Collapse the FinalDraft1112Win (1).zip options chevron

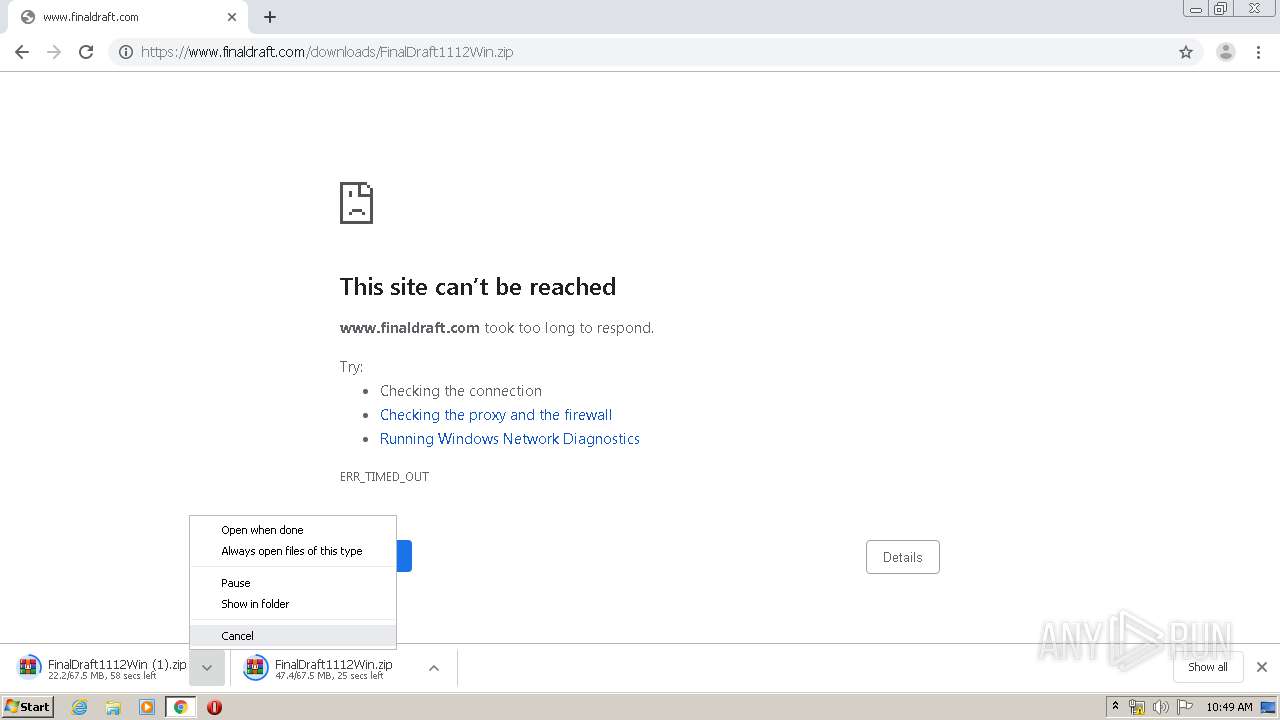click(207, 668)
